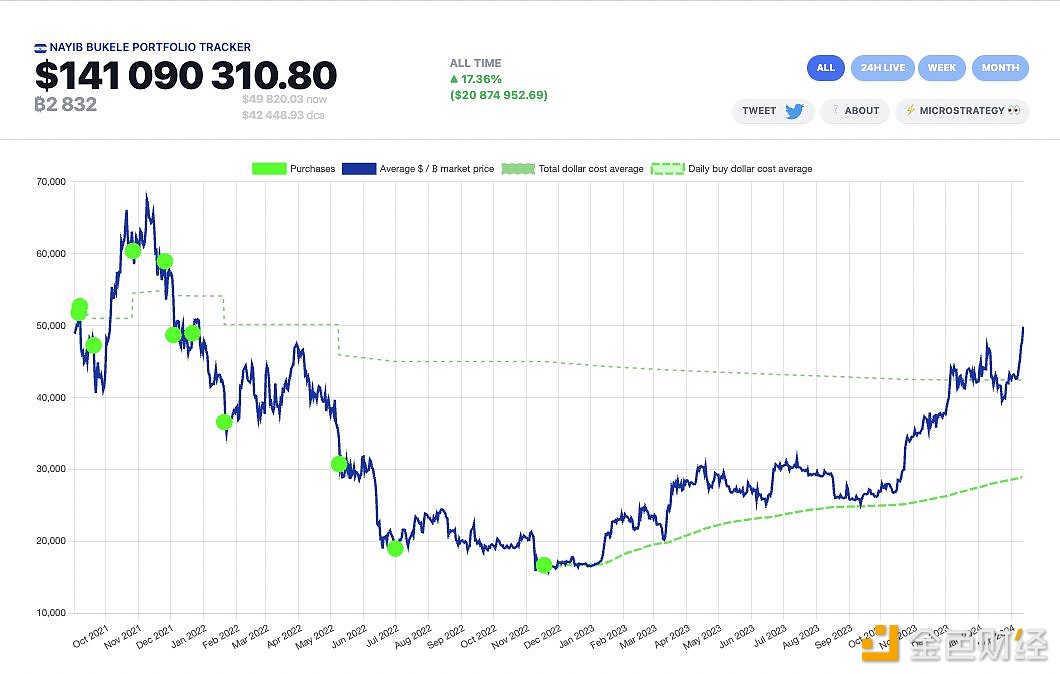Click the question mark About icon
The image size is (1060, 674).
coord(835,111)
